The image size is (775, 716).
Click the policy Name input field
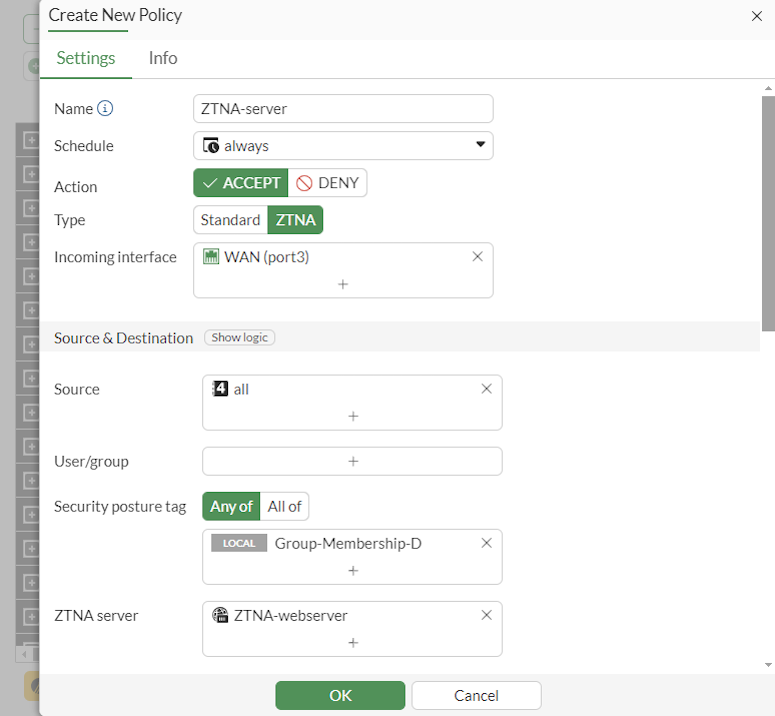coord(343,109)
